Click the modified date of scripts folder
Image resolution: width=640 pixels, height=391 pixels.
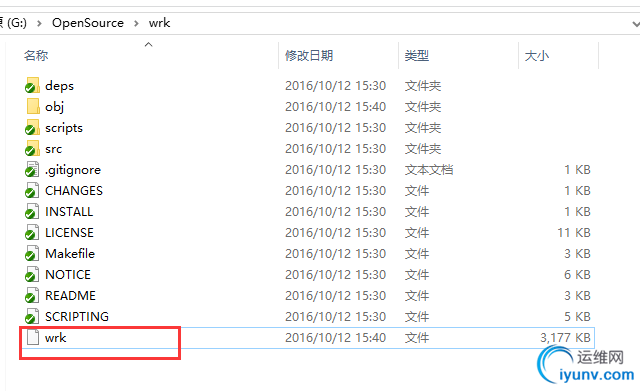(x=336, y=128)
